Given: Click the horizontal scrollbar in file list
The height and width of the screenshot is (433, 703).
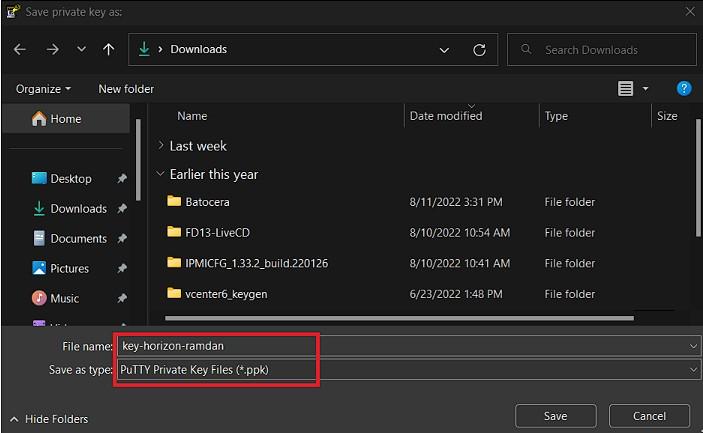Looking at the screenshot, I should pyautogui.click(x=399, y=318).
